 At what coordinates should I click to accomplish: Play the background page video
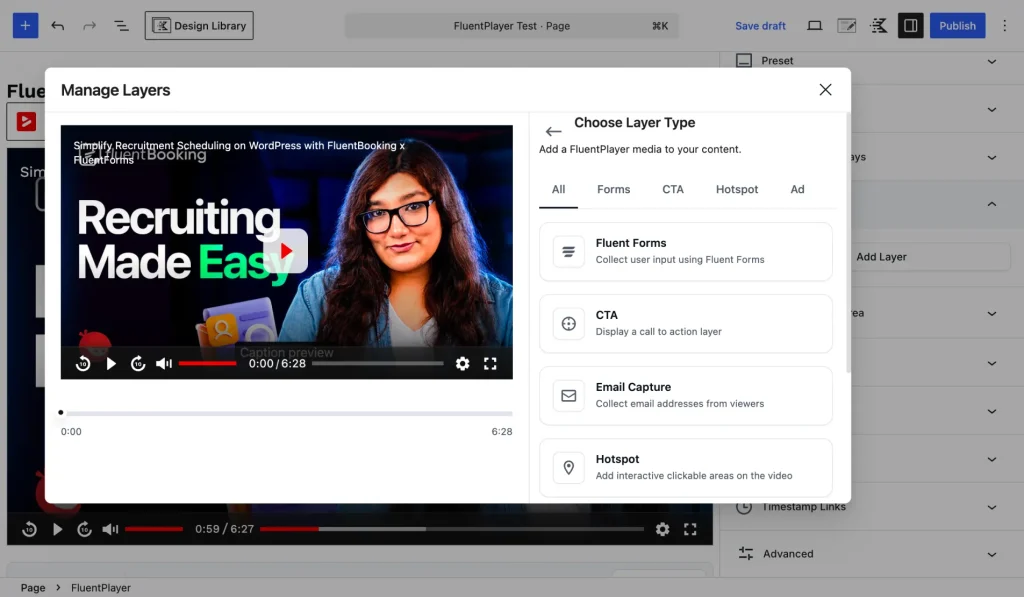pos(57,529)
